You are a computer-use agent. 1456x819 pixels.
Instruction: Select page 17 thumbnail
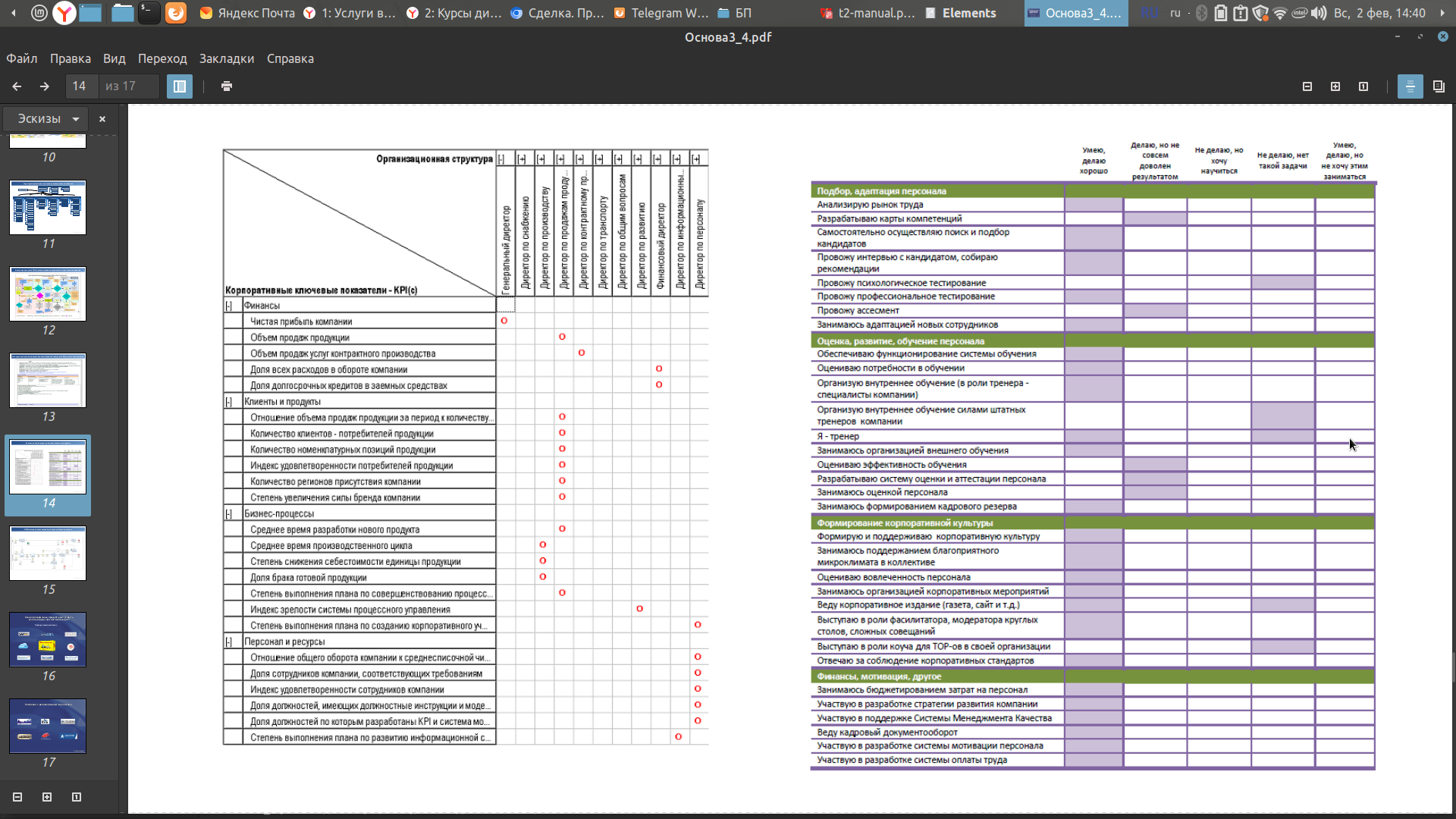[48, 726]
